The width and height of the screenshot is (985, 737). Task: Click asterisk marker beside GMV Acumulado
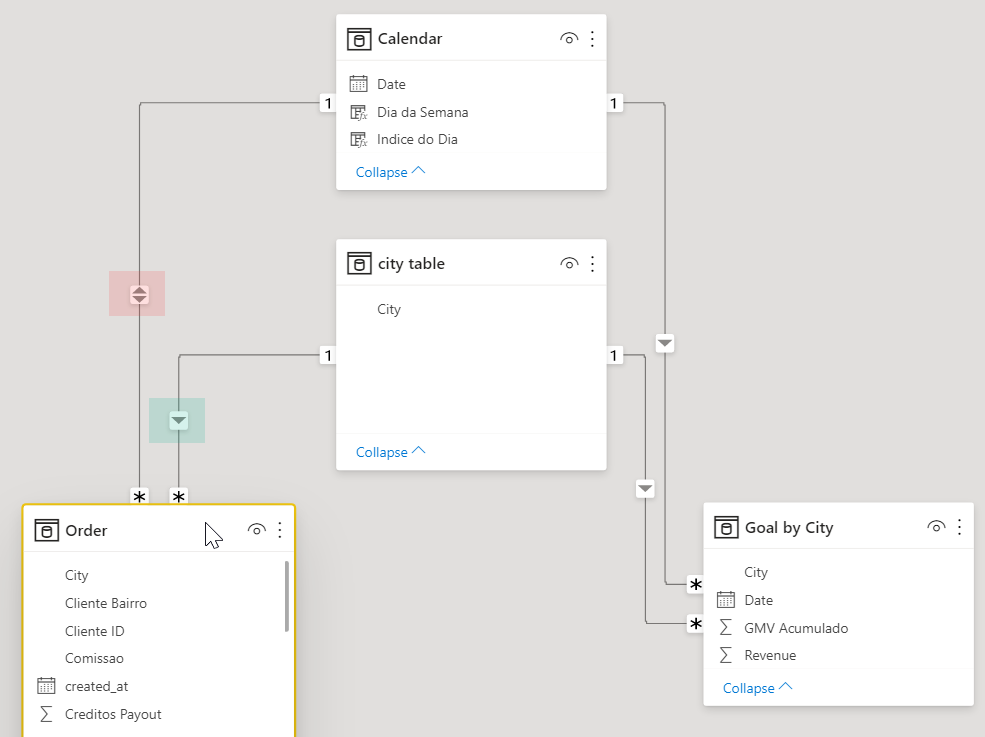point(695,624)
